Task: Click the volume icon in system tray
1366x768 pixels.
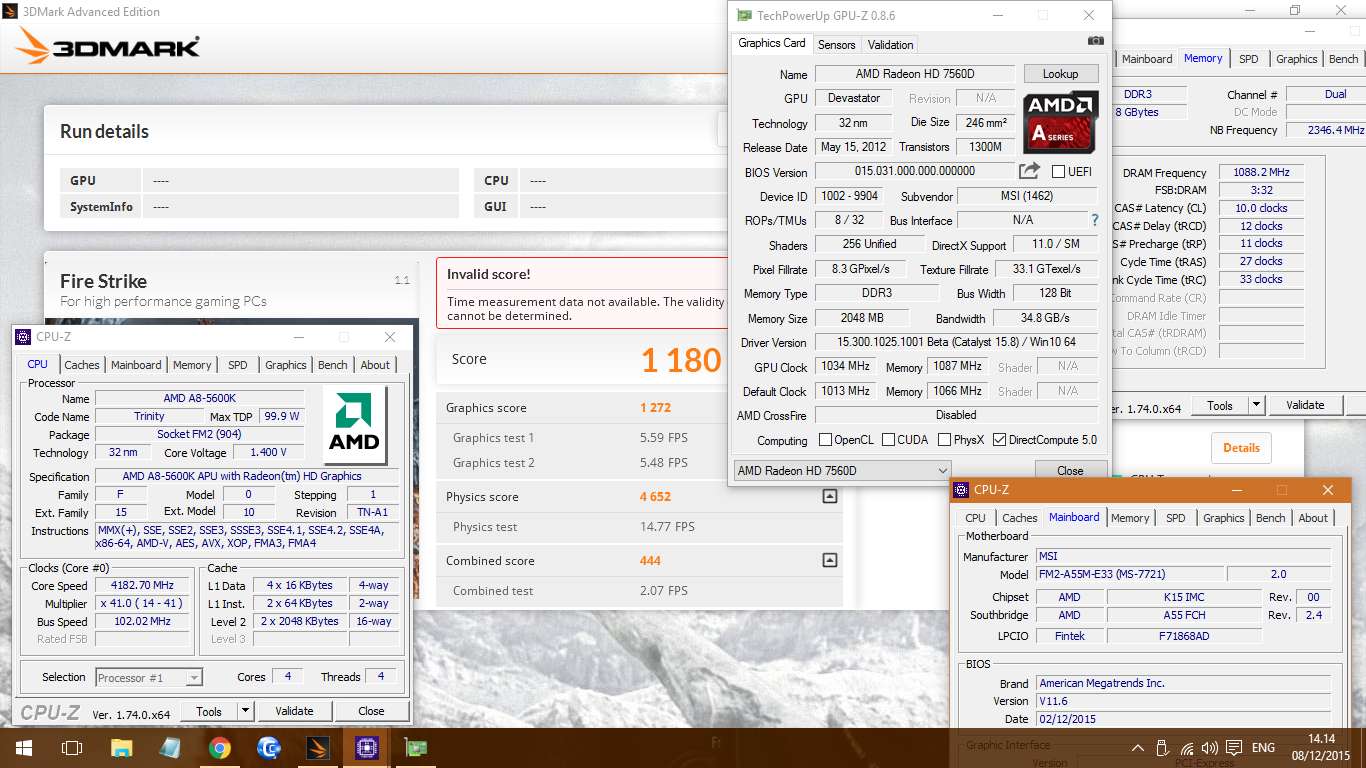Action: 1211,748
